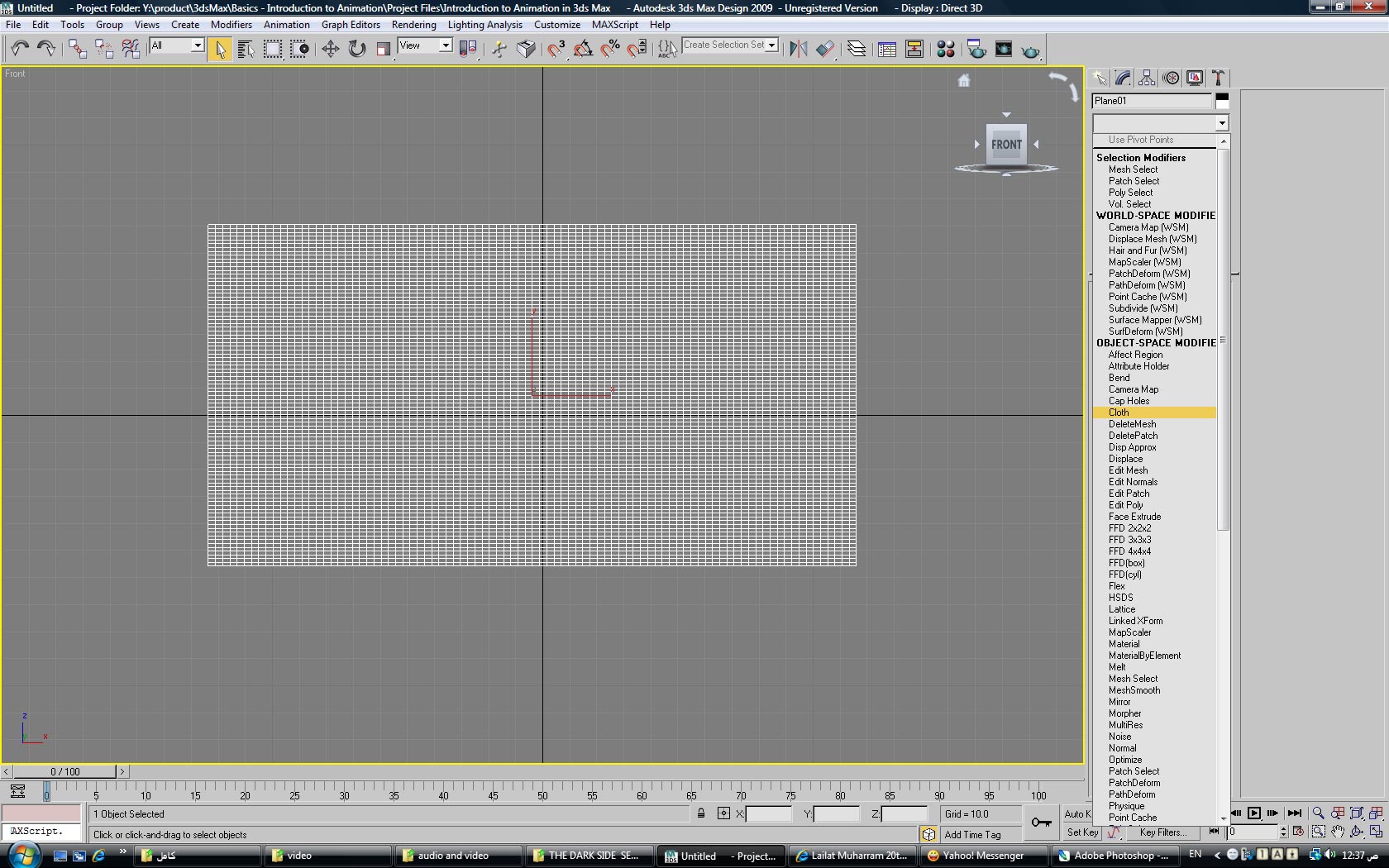1389x868 pixels.
Task: Select the Move tool in toolbar
Action: (x=330, y=49)
